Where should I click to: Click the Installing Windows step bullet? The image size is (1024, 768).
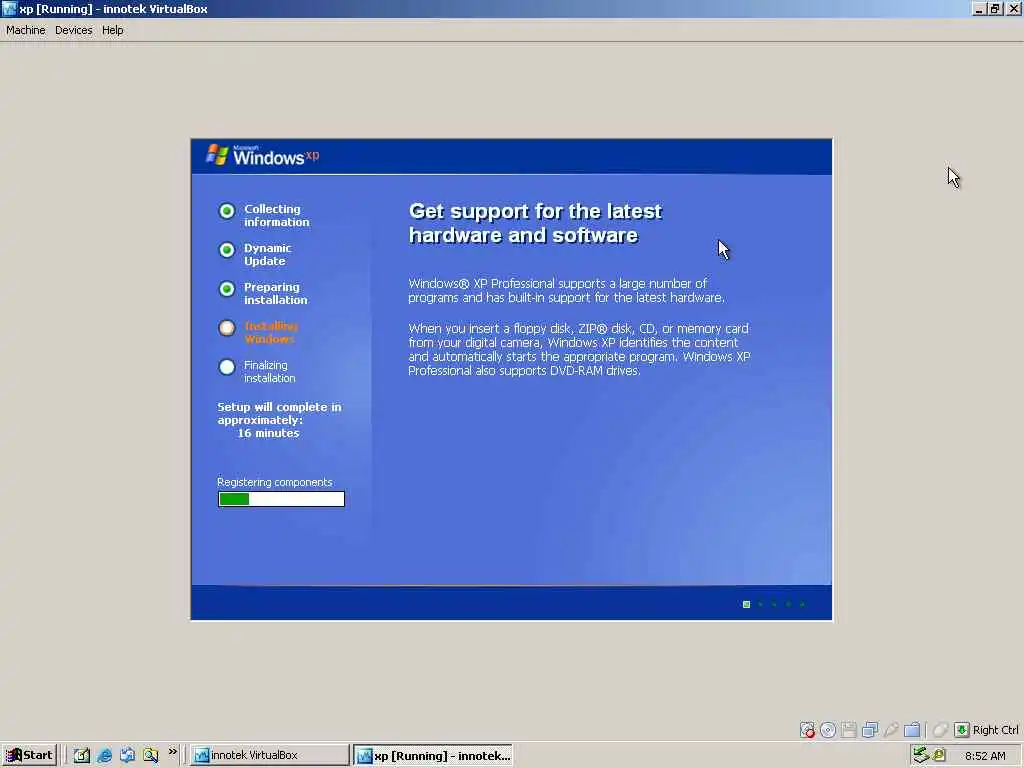coord(227,328)
